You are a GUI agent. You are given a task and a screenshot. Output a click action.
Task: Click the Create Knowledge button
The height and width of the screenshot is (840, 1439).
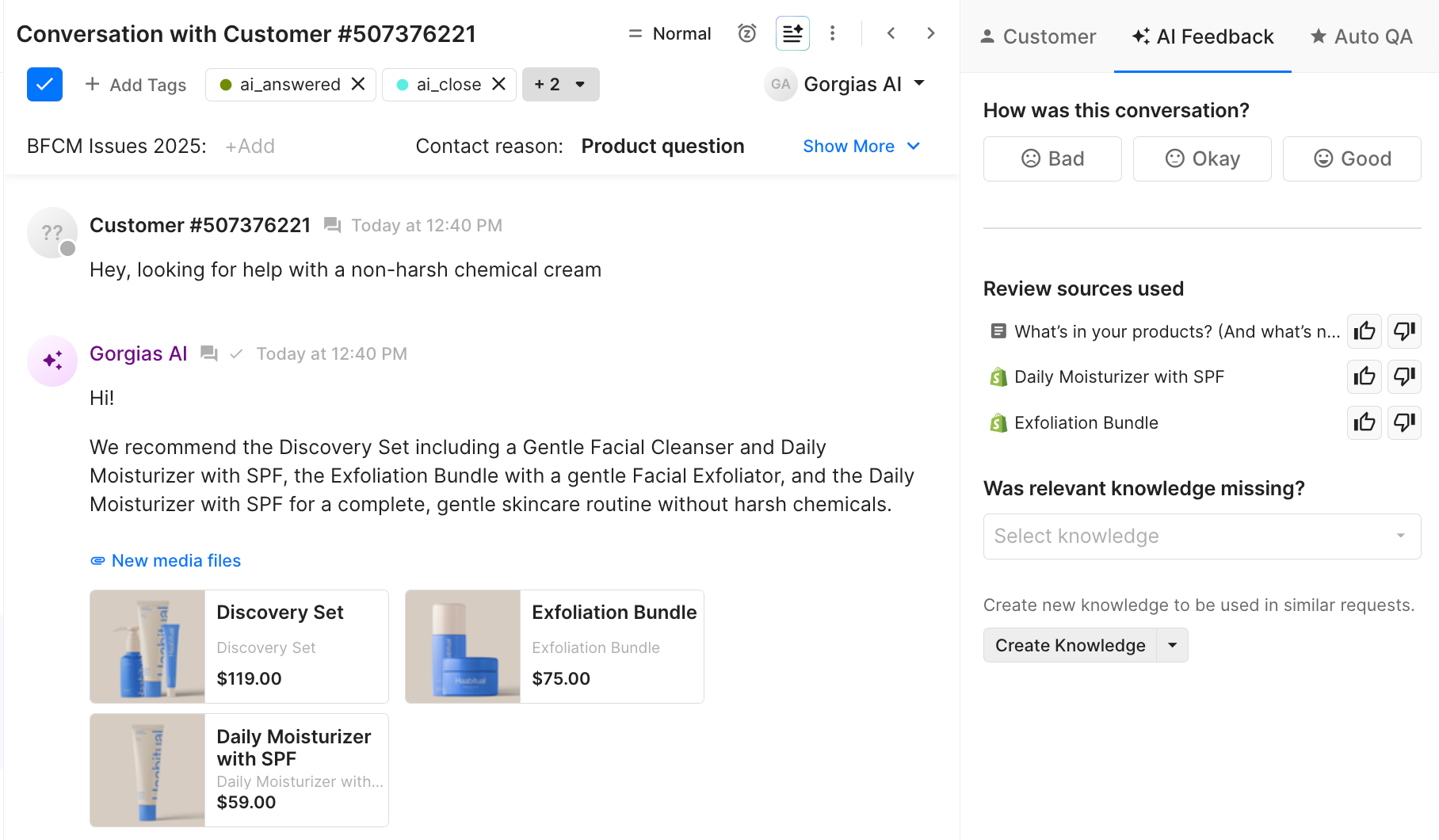1070,645
